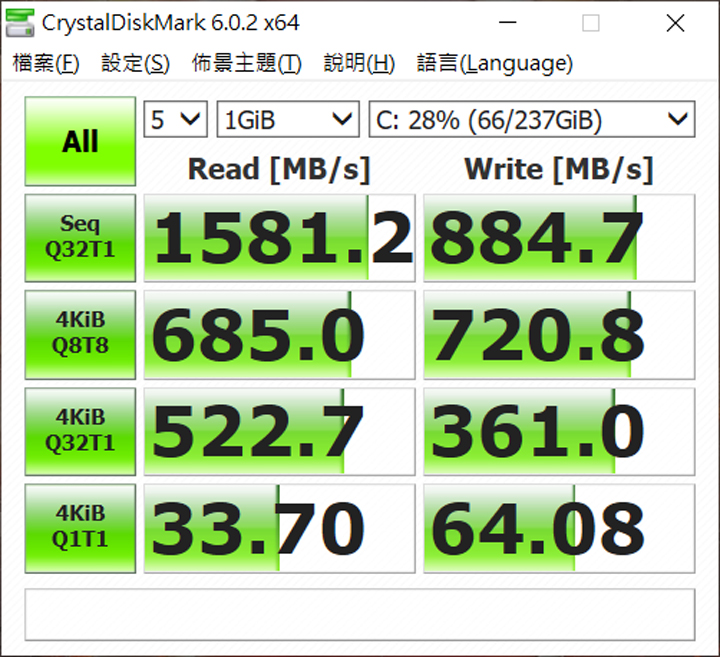Expand the 1GiB test size dropdown
Image resolution: width=720 pixels, height=657 pixels.
click(288, 119)
